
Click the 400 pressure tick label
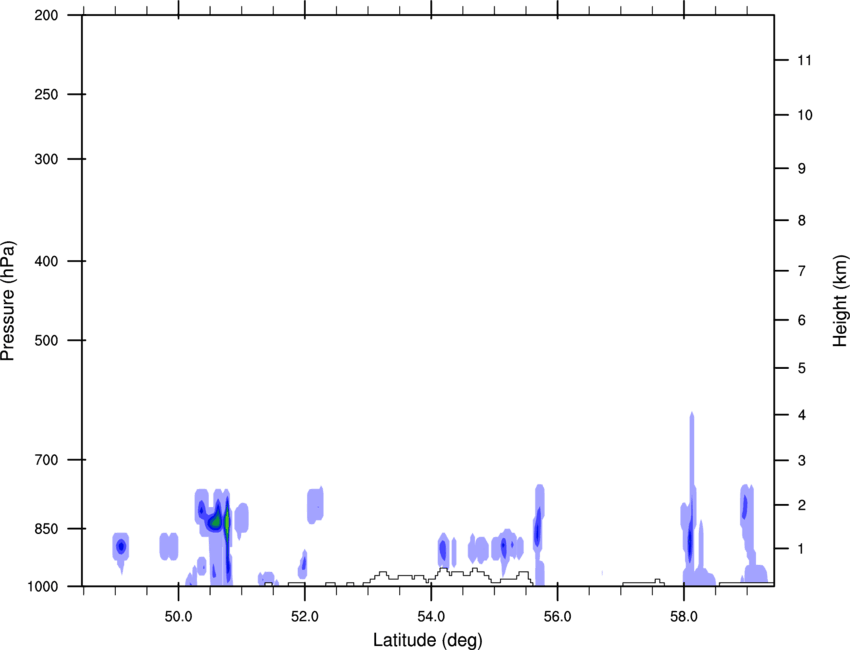47,261
